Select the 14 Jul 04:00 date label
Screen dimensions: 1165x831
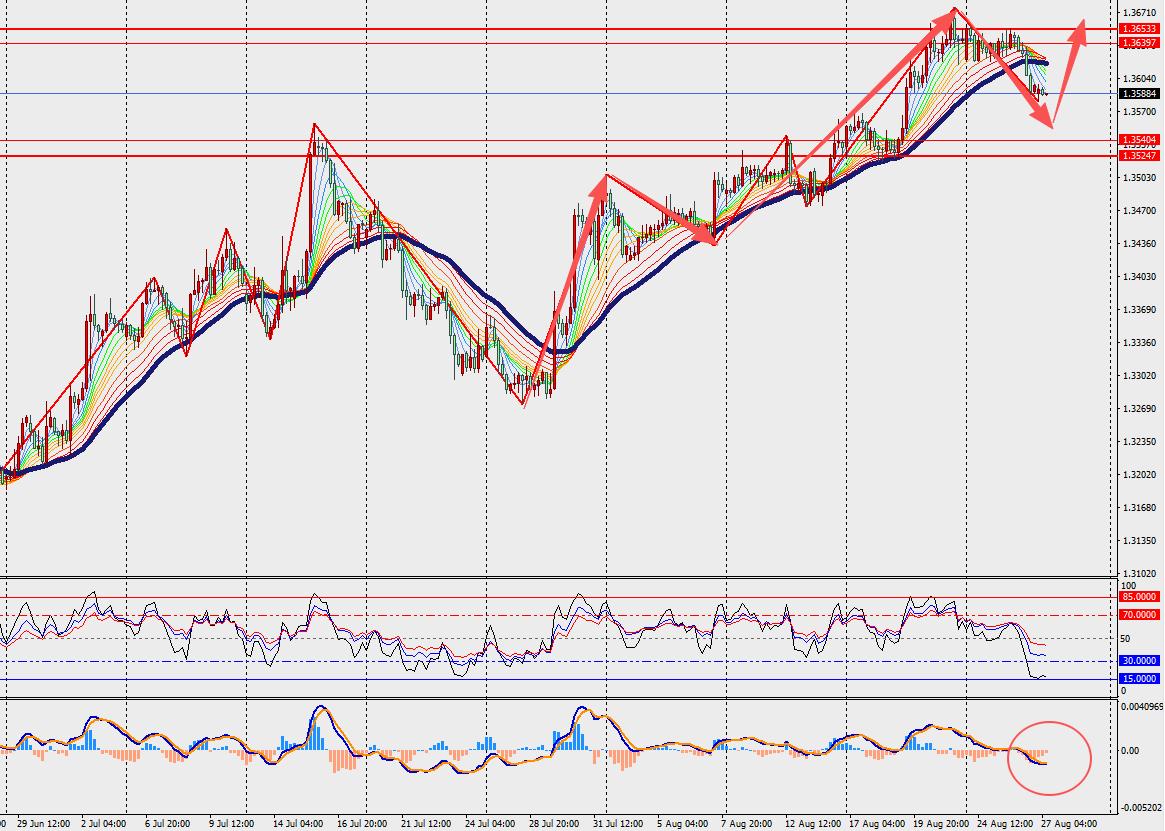point(298,824)
